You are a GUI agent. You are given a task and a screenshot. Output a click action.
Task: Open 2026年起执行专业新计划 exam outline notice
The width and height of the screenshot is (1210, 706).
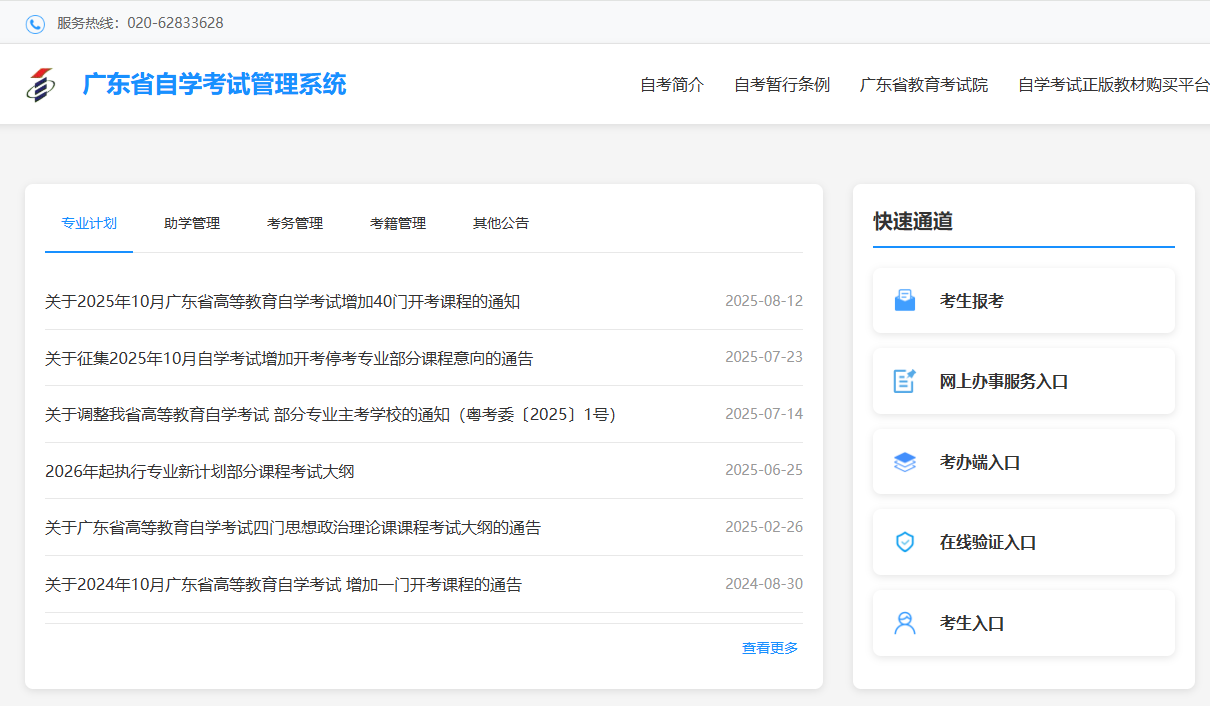200,471
